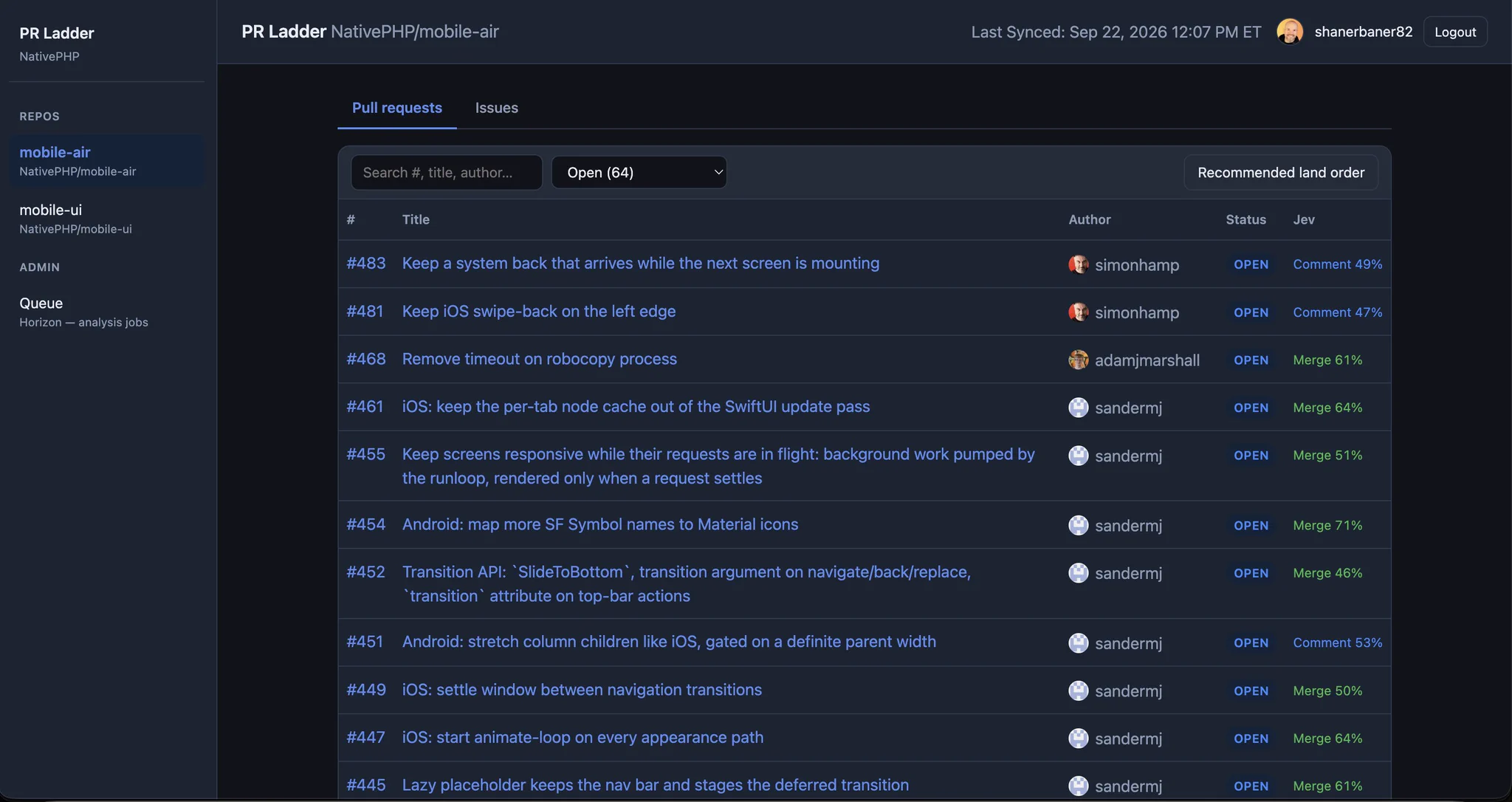The image size is (1512, 802).
Task: Open "iOS: settle window between navigation transitions"
Action: tap(582, 690)
